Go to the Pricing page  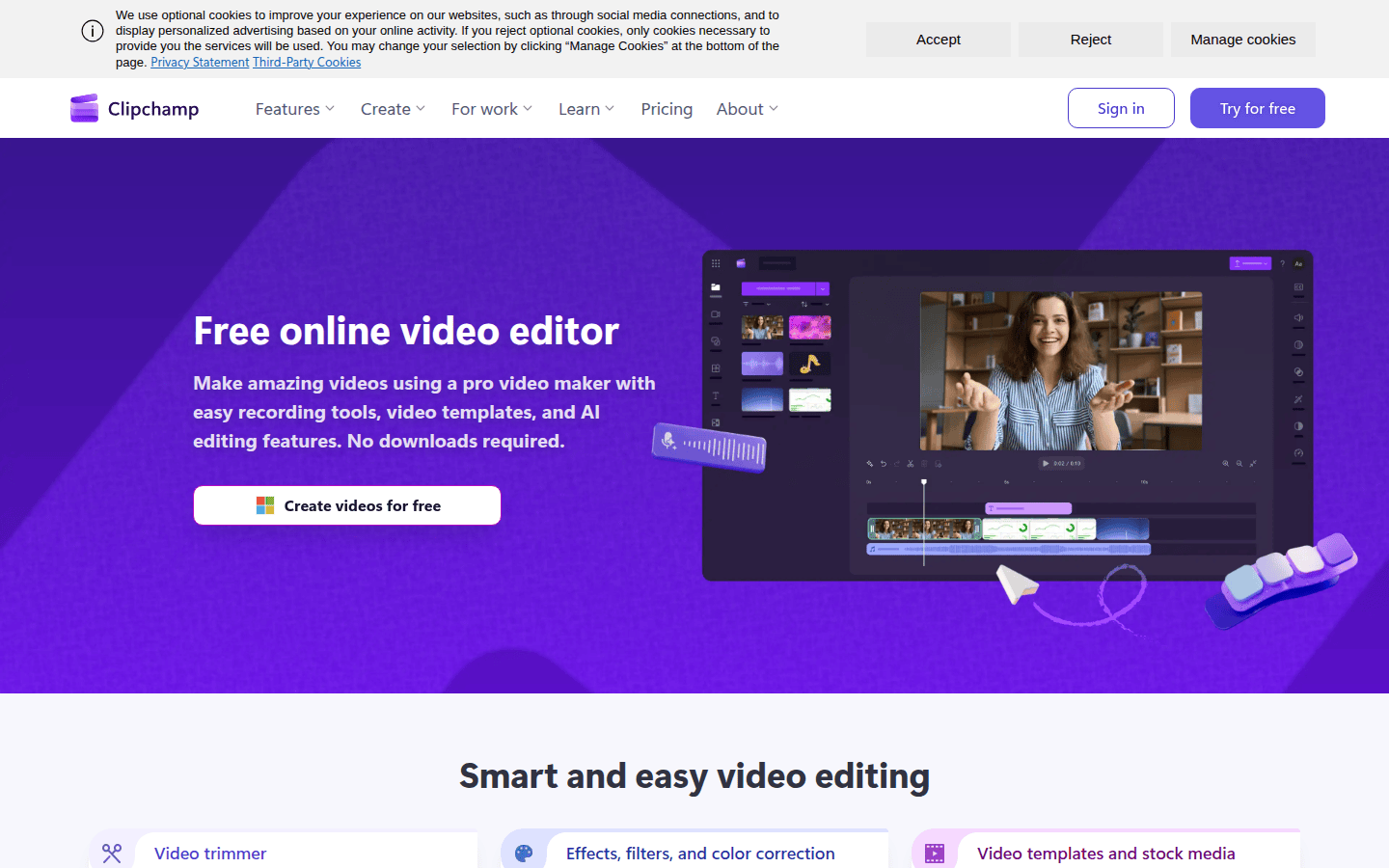point(667,109)
